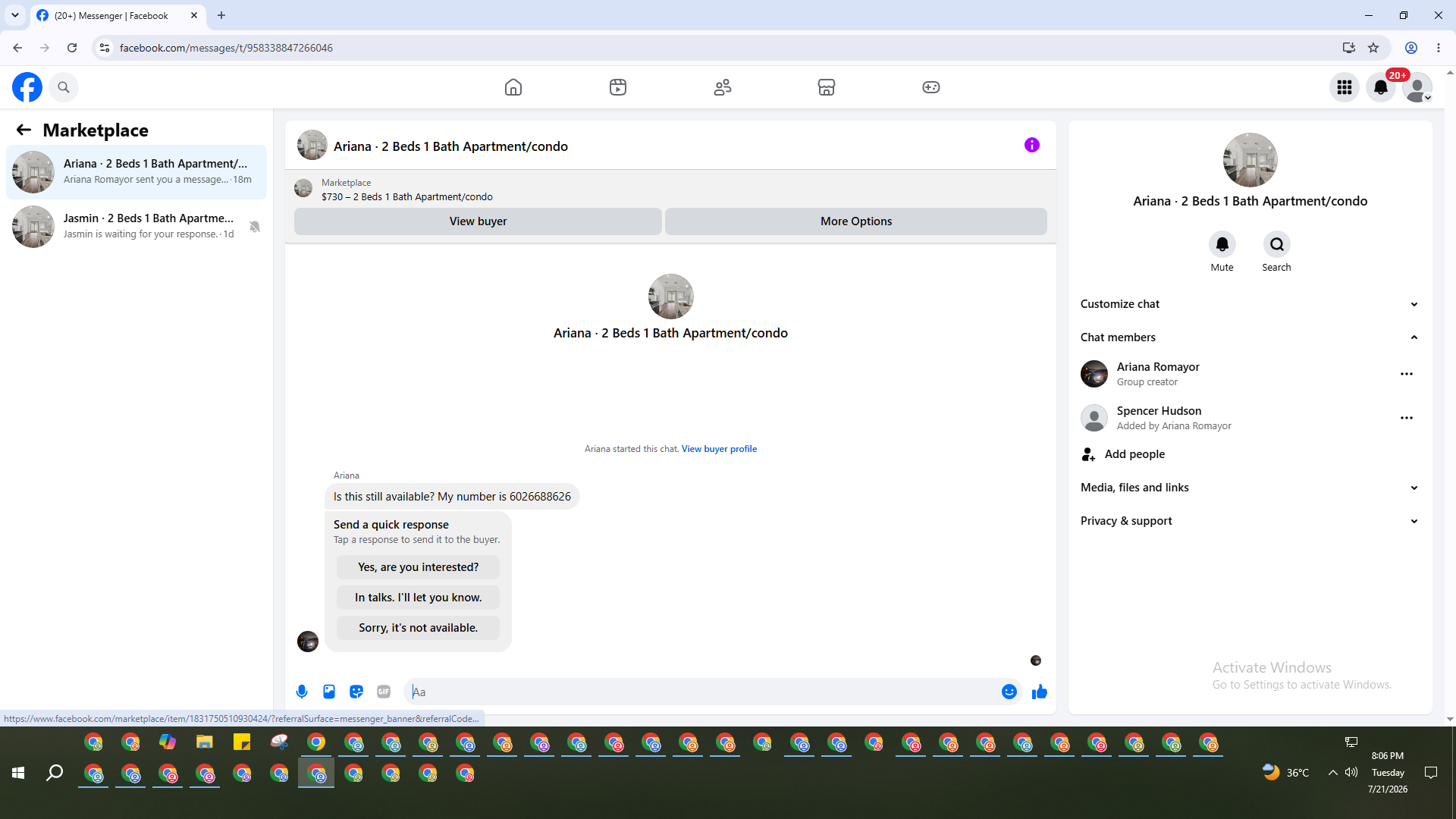Bookmark this page star icon
The width and height of the screenshot is (1456, 819).
[1373, 48]
